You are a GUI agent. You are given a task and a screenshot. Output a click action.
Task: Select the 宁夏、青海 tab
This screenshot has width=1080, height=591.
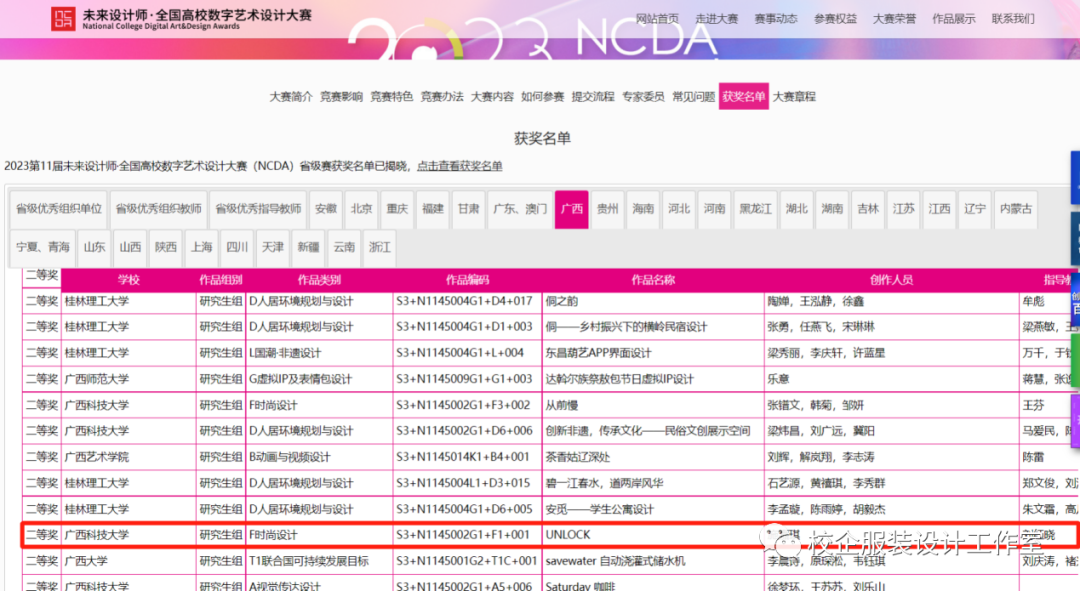coord(43,247)
